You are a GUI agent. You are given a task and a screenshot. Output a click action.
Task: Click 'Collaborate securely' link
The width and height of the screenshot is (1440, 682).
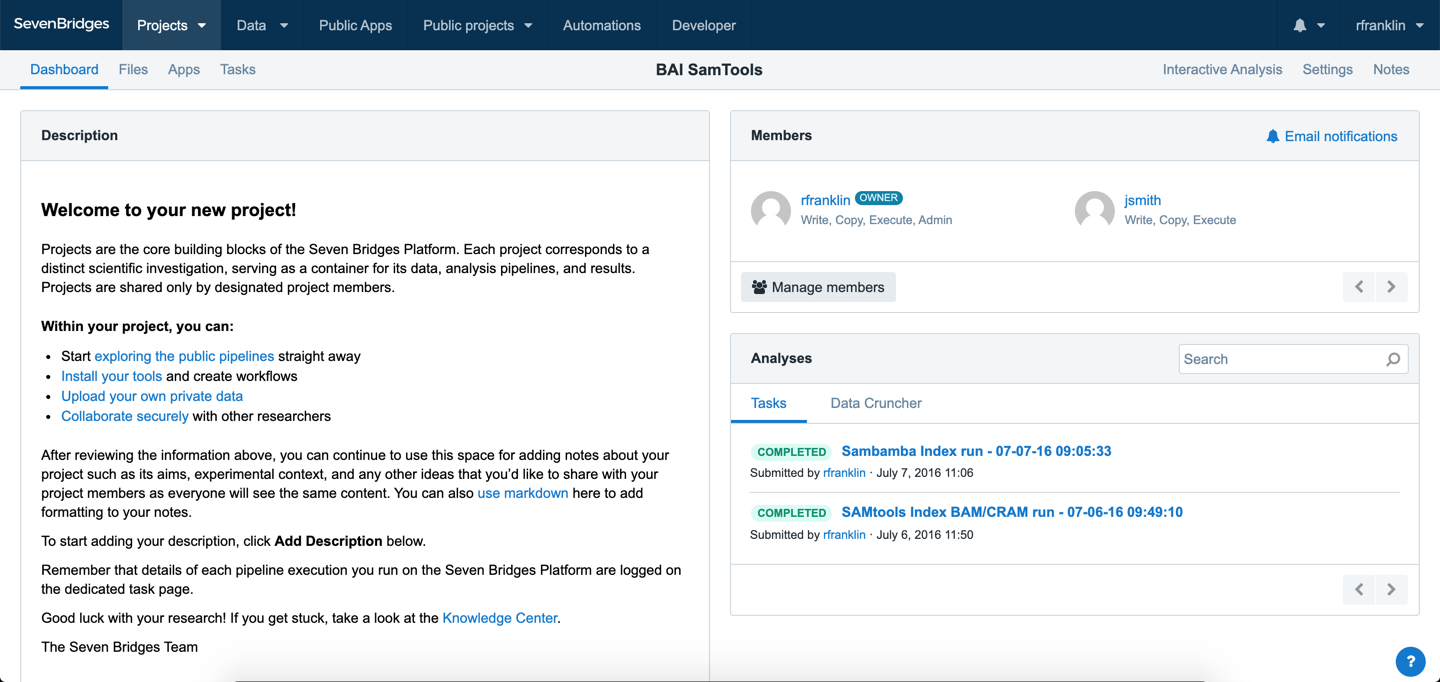[125, 416]
